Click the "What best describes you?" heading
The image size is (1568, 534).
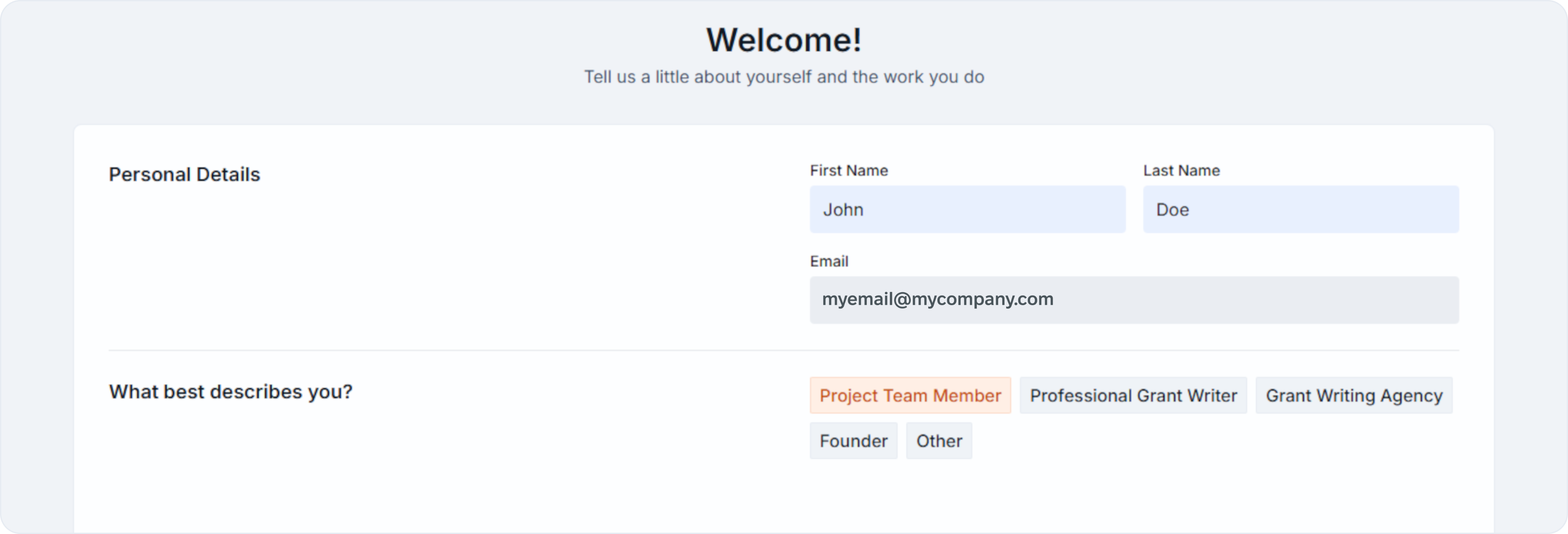click(x=231, y=392)
